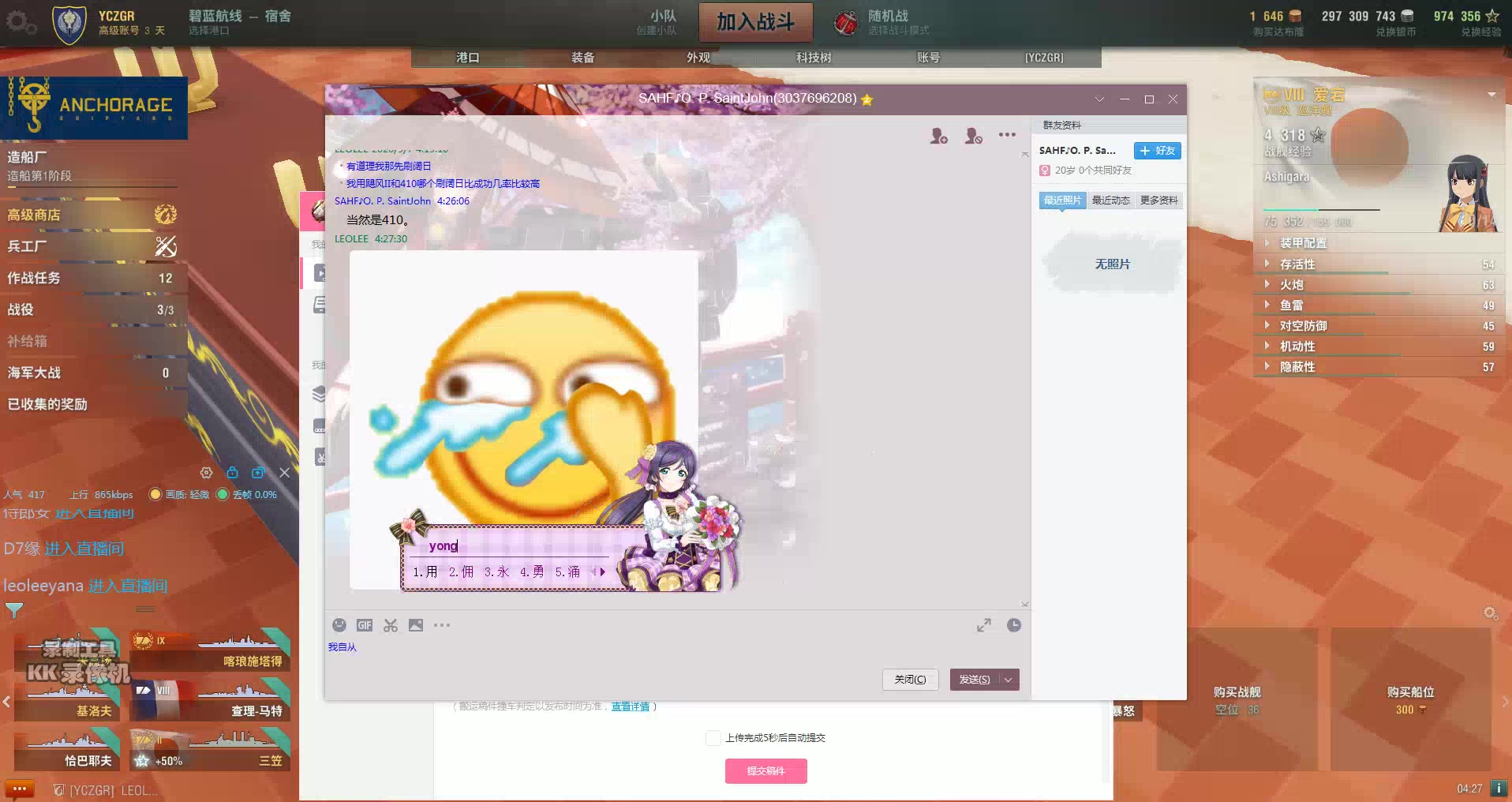Select the screenshot scissors tool

[x=391, y=625]
